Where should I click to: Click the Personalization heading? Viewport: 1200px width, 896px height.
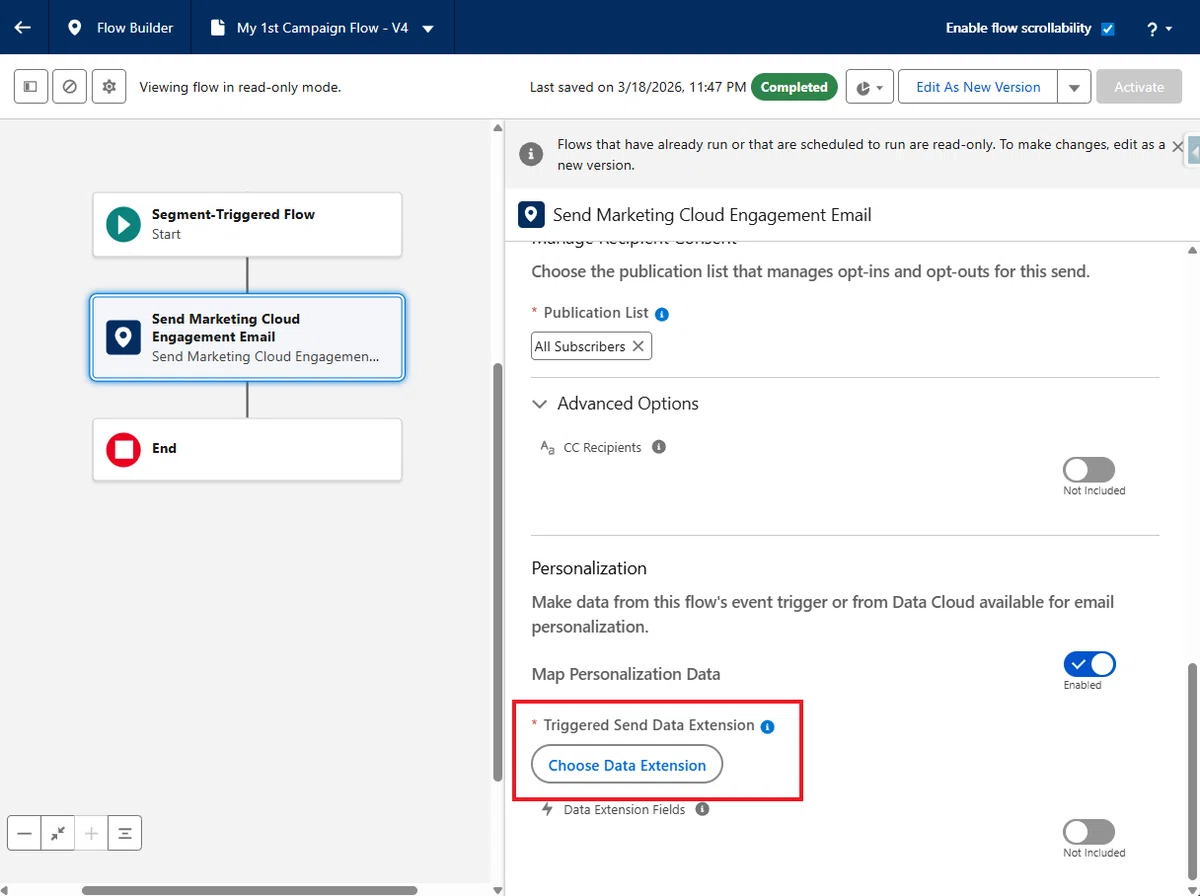589,568
